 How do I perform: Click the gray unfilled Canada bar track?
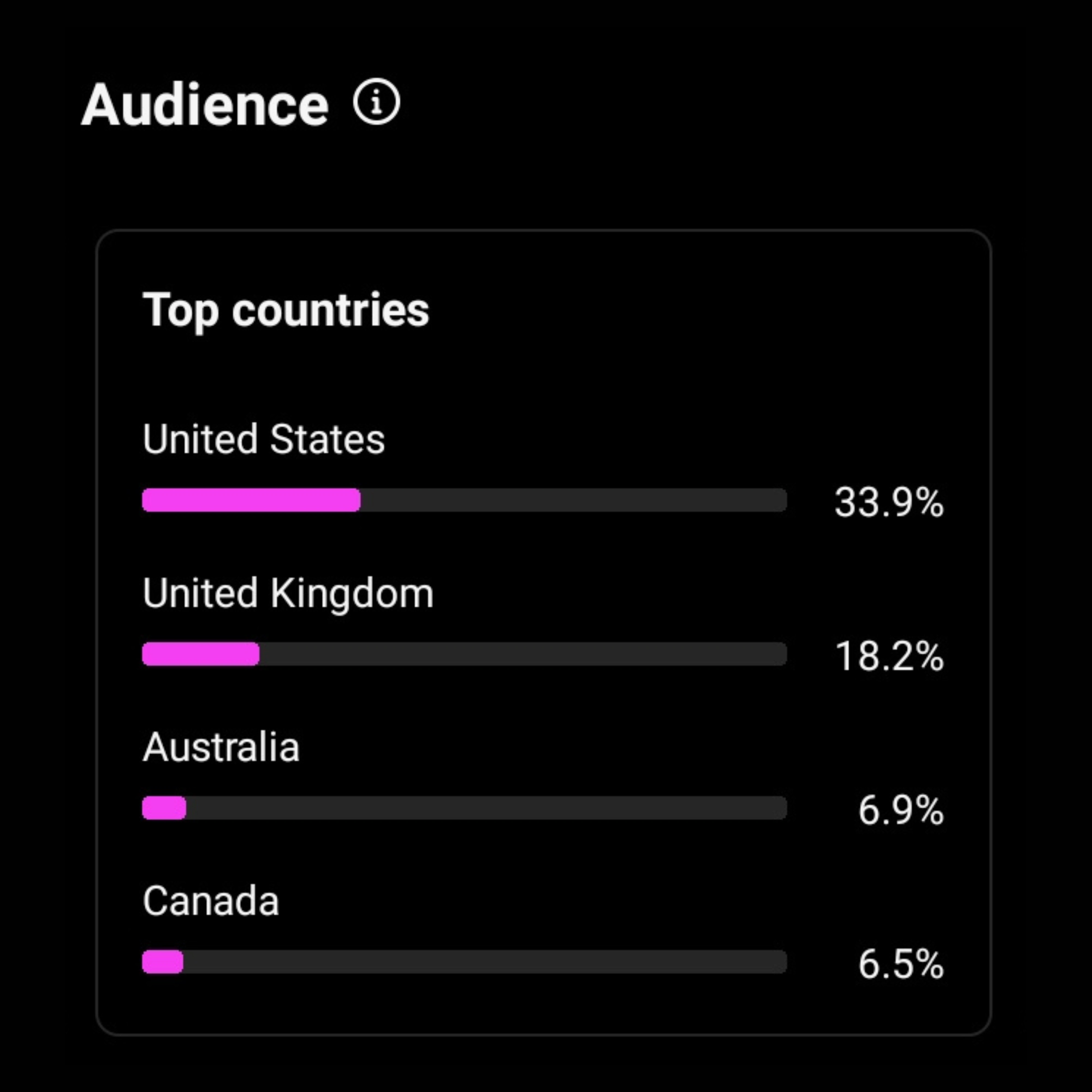pos(485,962)
